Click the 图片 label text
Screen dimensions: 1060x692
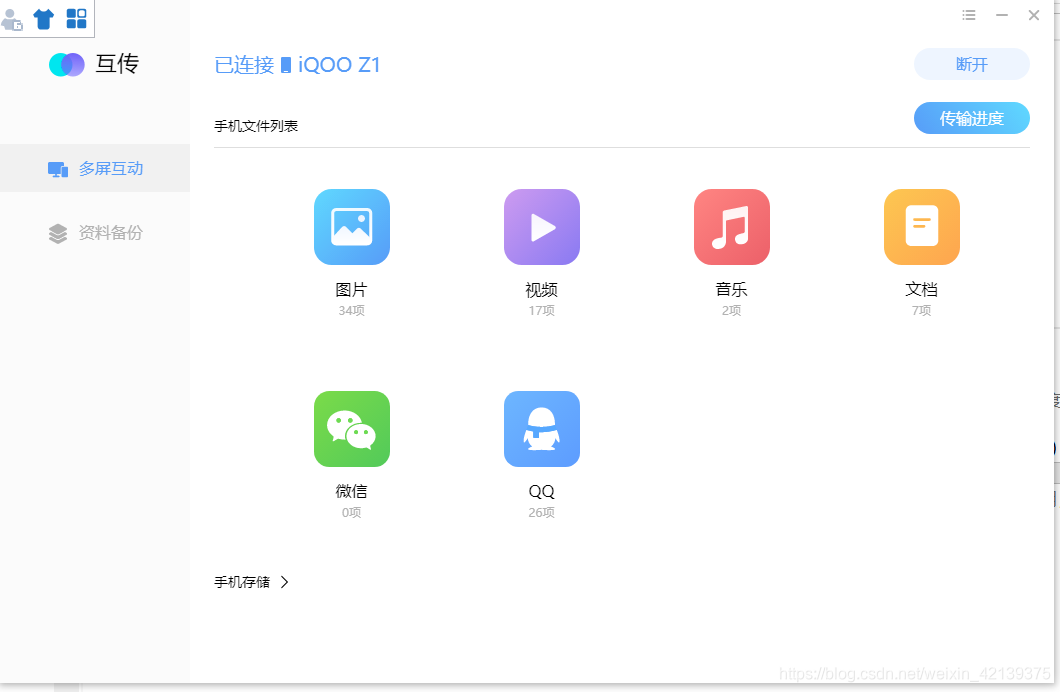[x=352, y=290]
